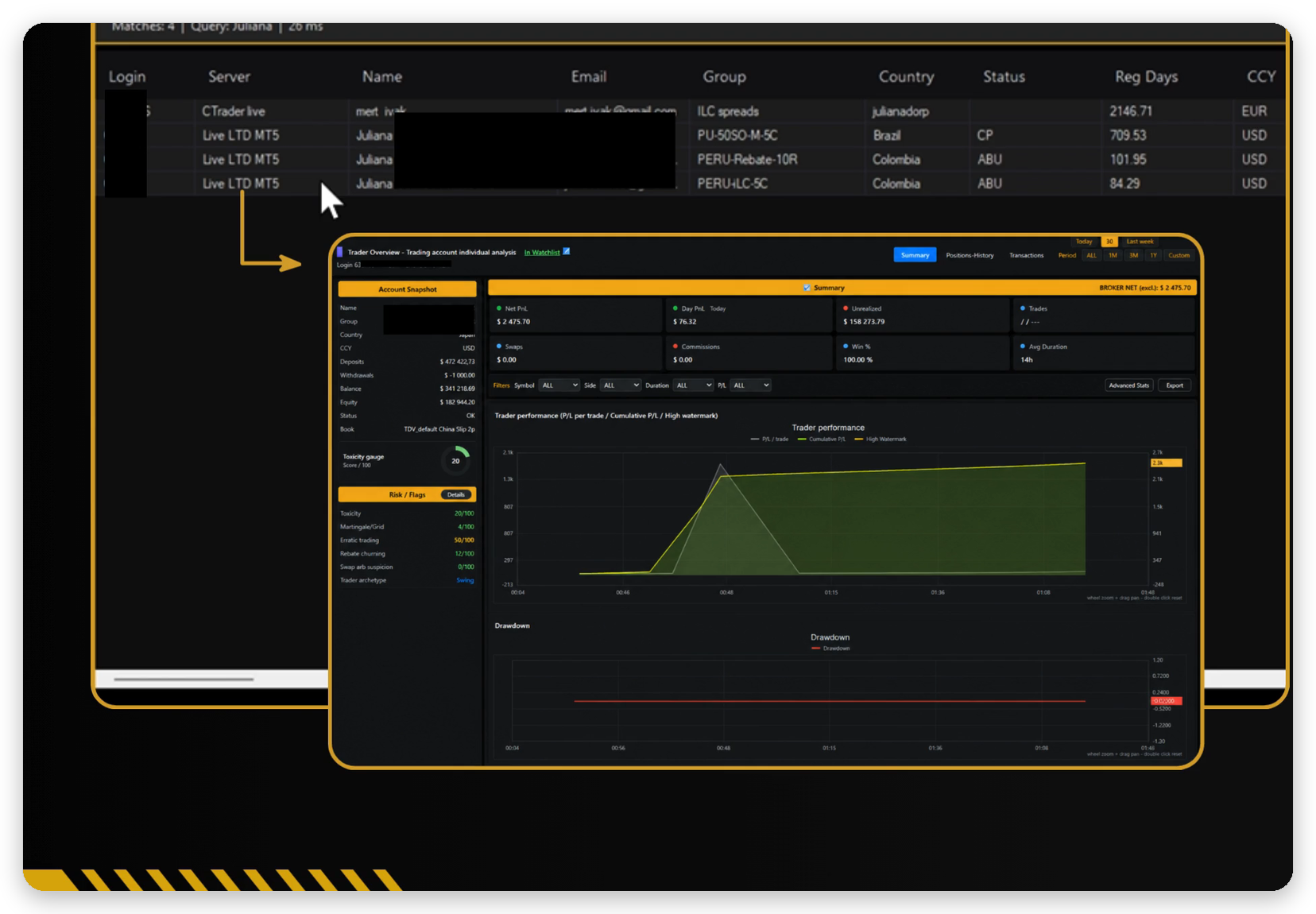Open the Duration filter dropdown

[693, 385]
